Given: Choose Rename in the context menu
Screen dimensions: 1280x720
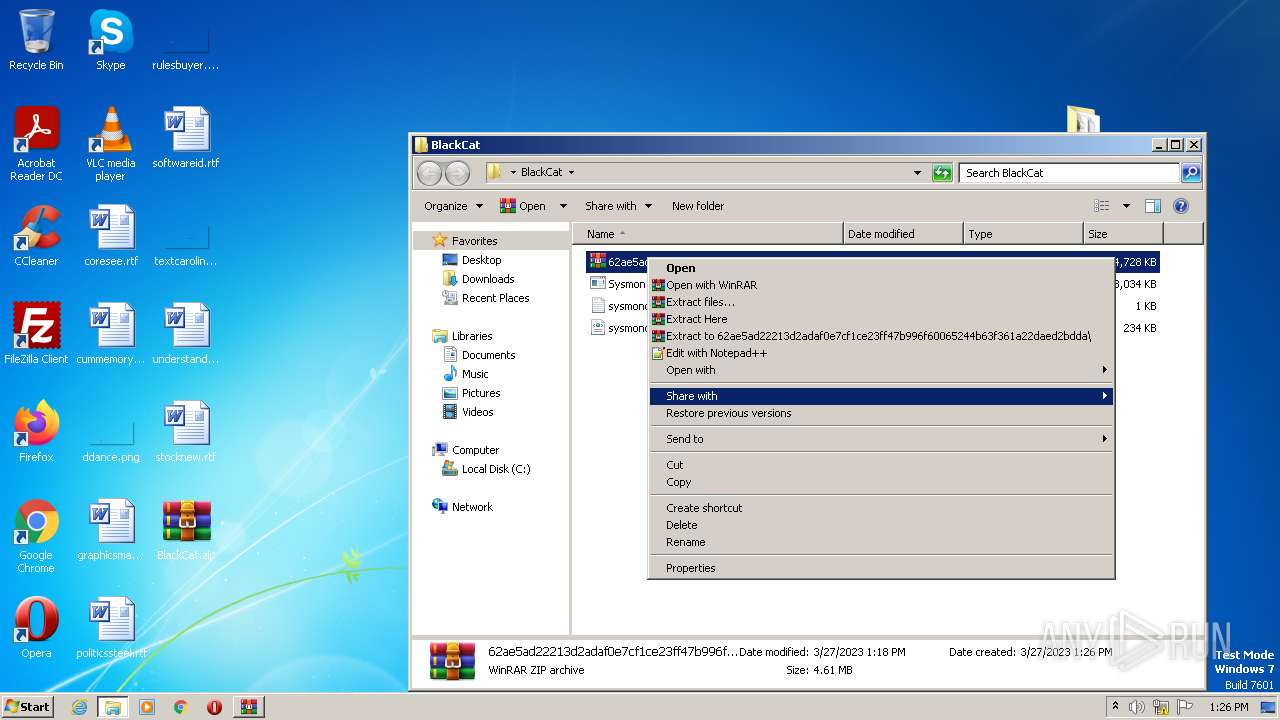Looking at the screenshot, I should [x=881, y=542].
